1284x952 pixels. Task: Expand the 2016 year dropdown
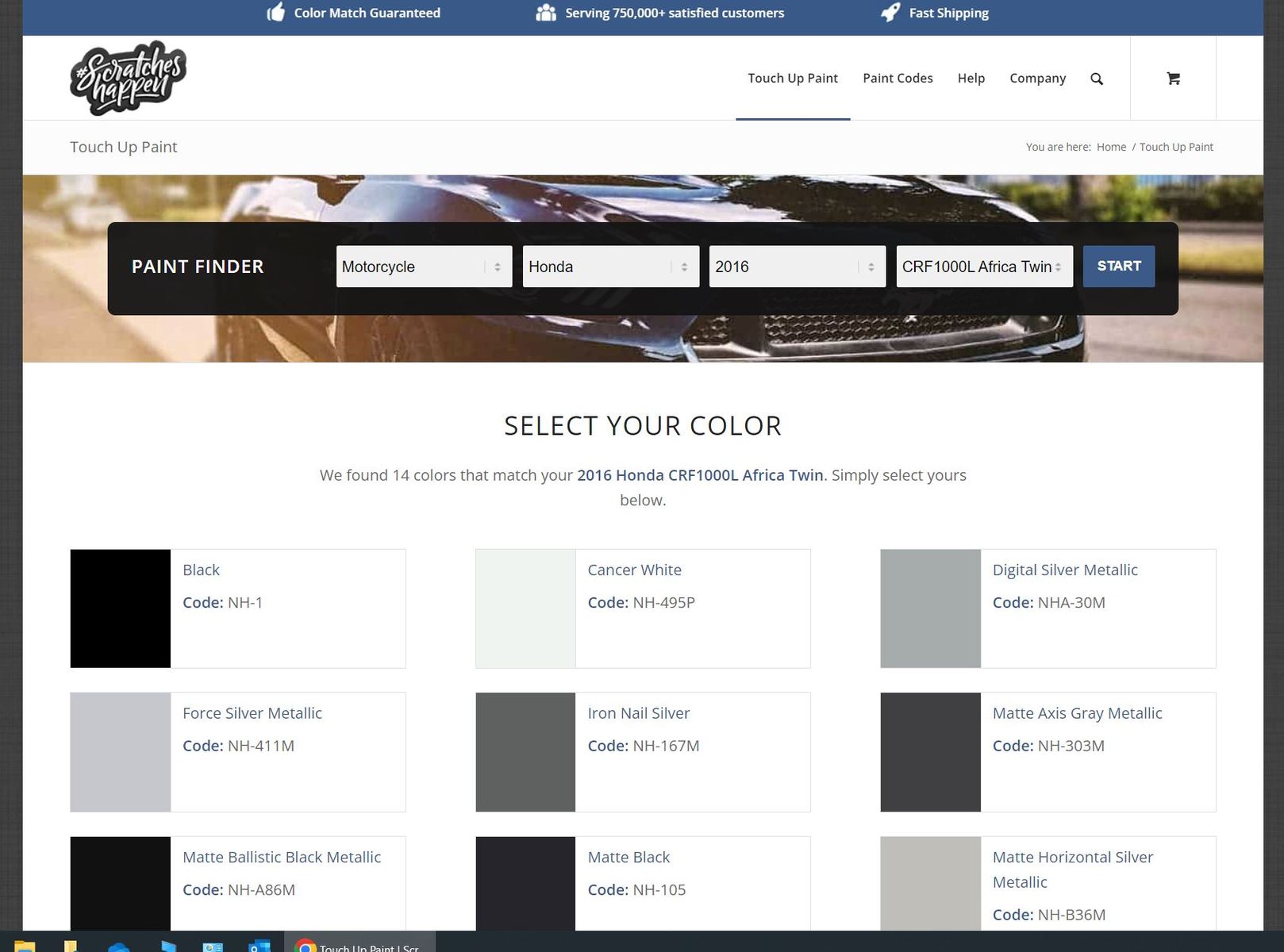click(798, 267)
